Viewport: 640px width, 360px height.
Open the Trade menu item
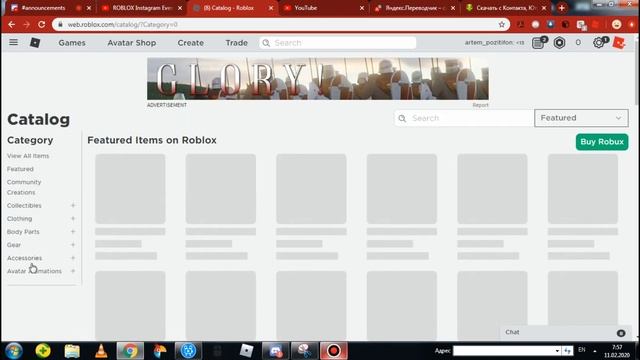tap(237, 42)
